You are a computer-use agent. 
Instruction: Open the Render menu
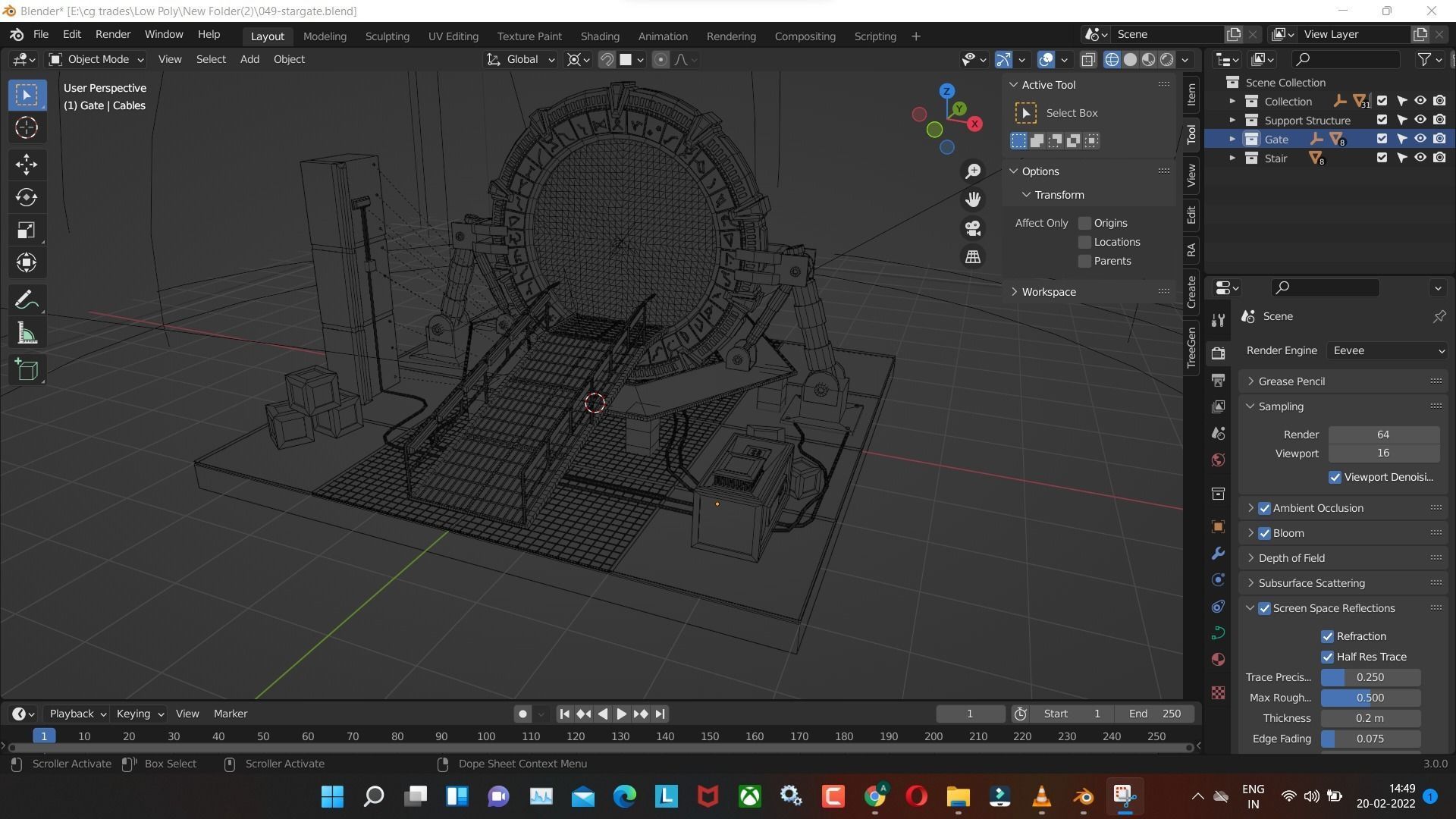112,34
